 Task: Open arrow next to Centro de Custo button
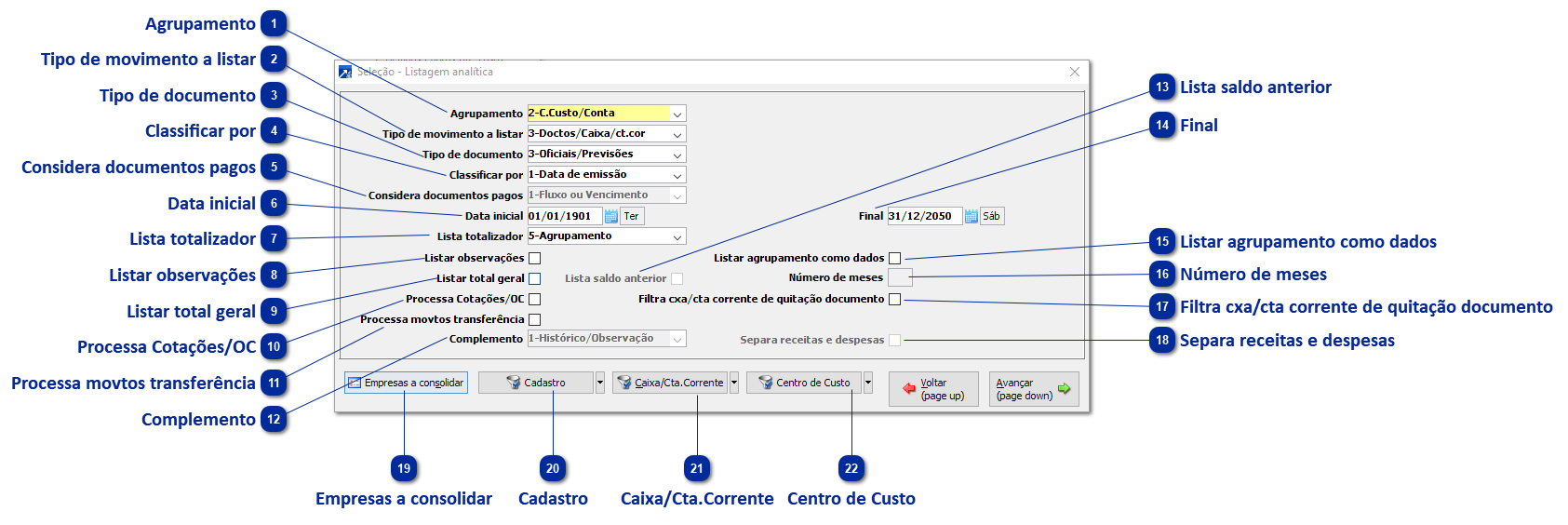tap(868, 383)
